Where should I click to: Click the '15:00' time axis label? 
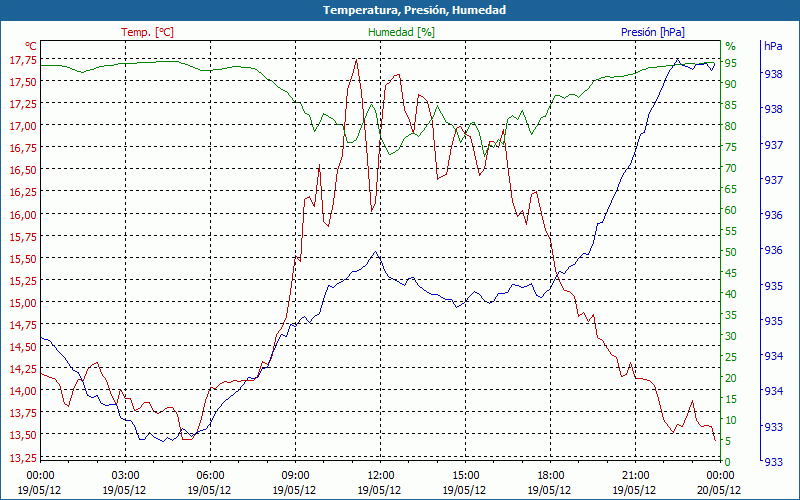465,476
